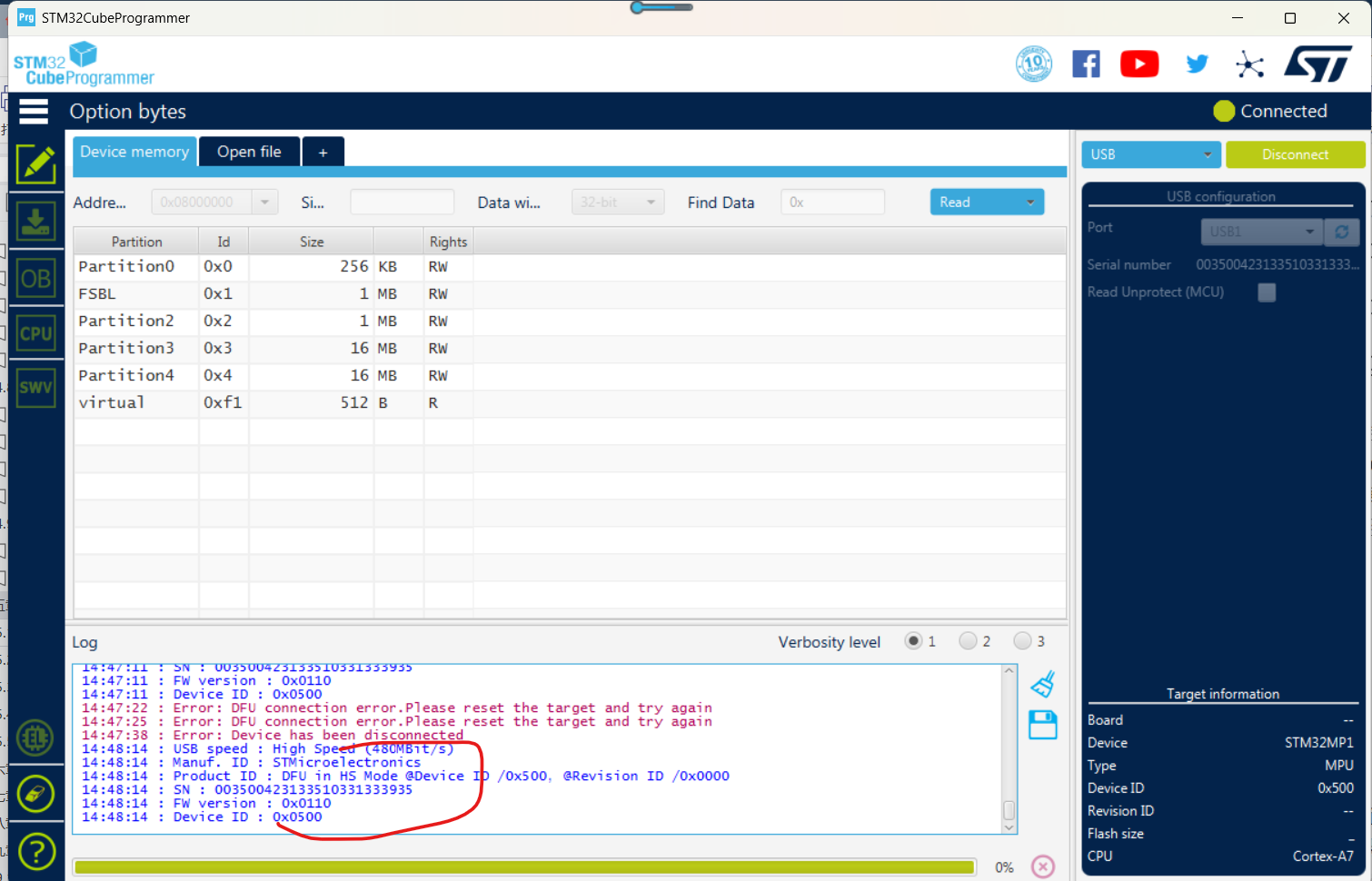The image size is (1372, 881).
Task: Open ST Facebook page icon
Action: point(1086,64)
